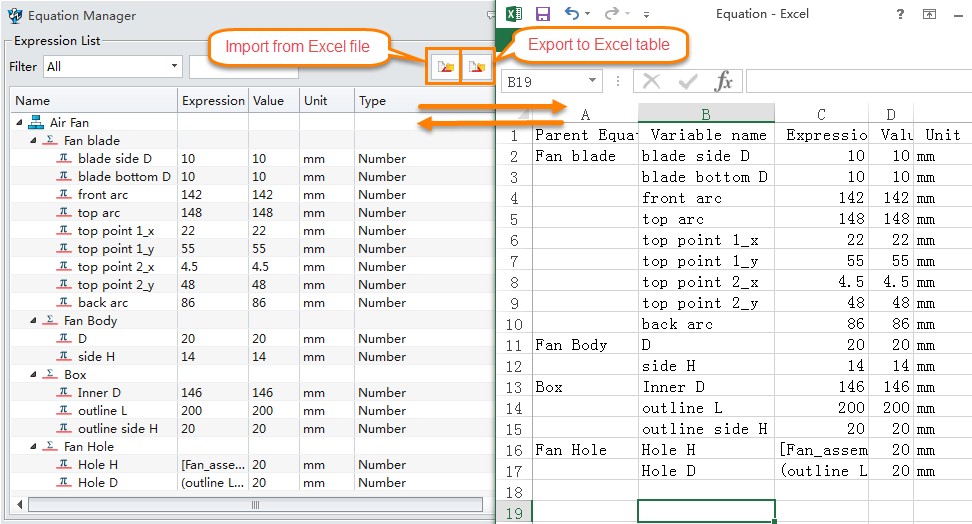
Task: Select the blade bottom D row
Action: pyautogui.click(x=252, y=176)
